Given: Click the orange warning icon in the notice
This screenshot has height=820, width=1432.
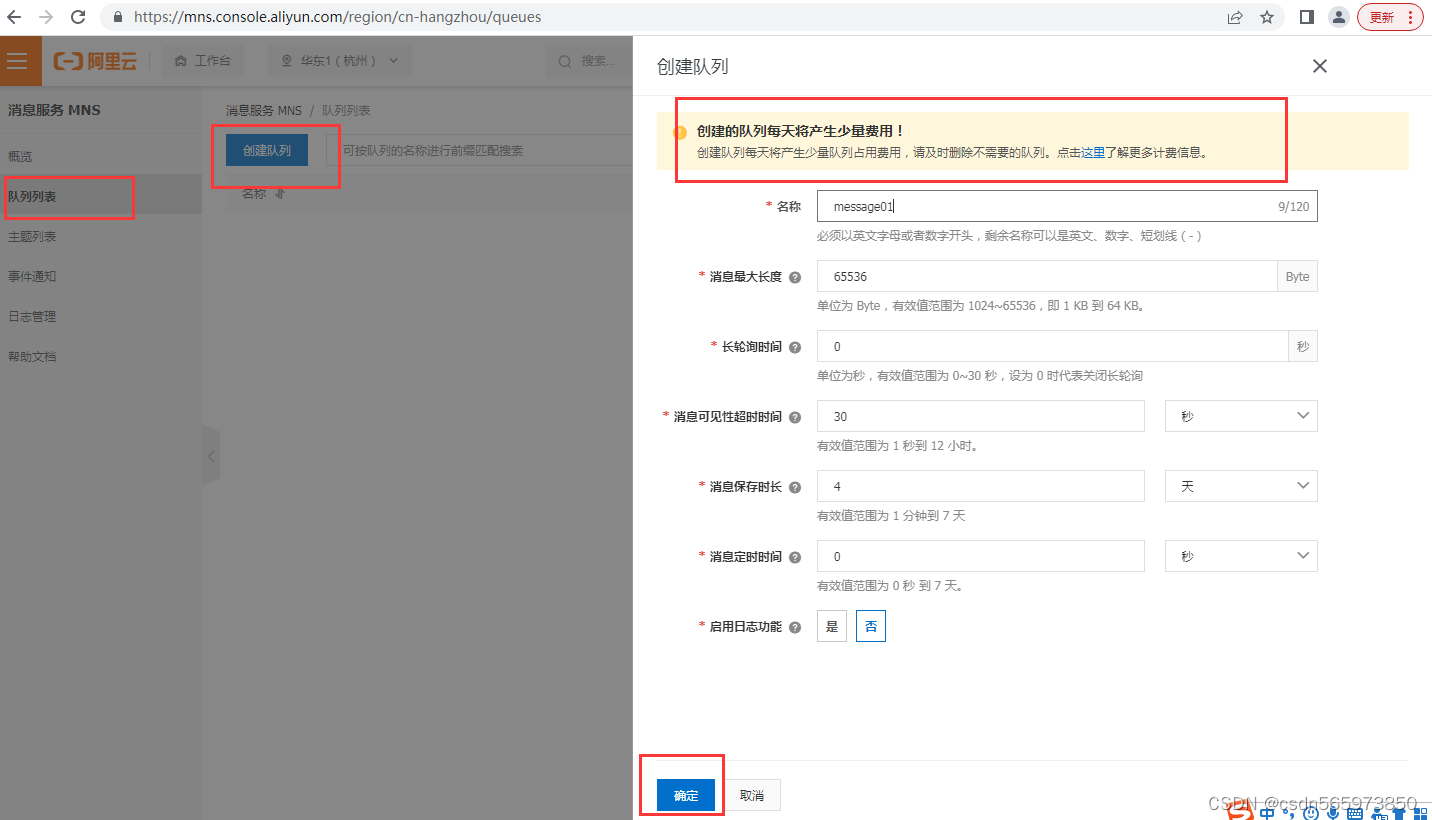Looking at the screenshot, I should tap(680, 132).
